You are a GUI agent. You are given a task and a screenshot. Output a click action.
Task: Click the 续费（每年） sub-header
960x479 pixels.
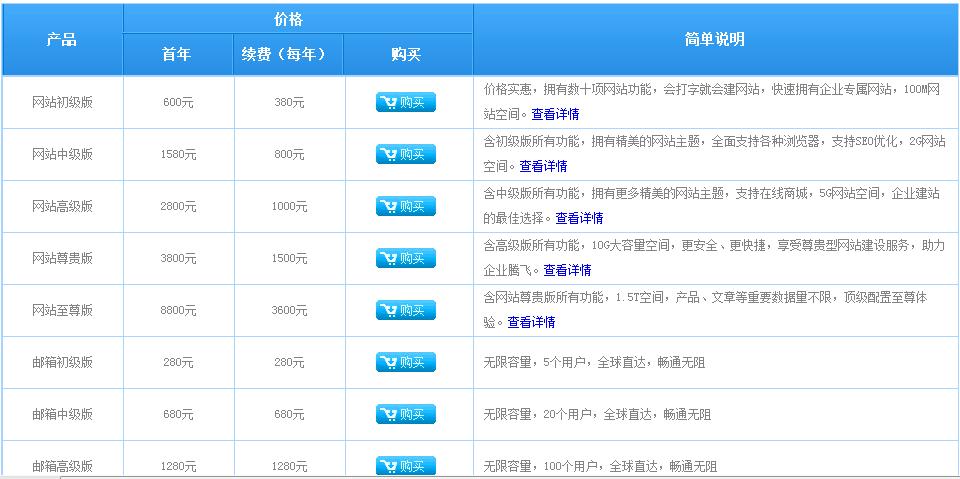click(288, 55)
